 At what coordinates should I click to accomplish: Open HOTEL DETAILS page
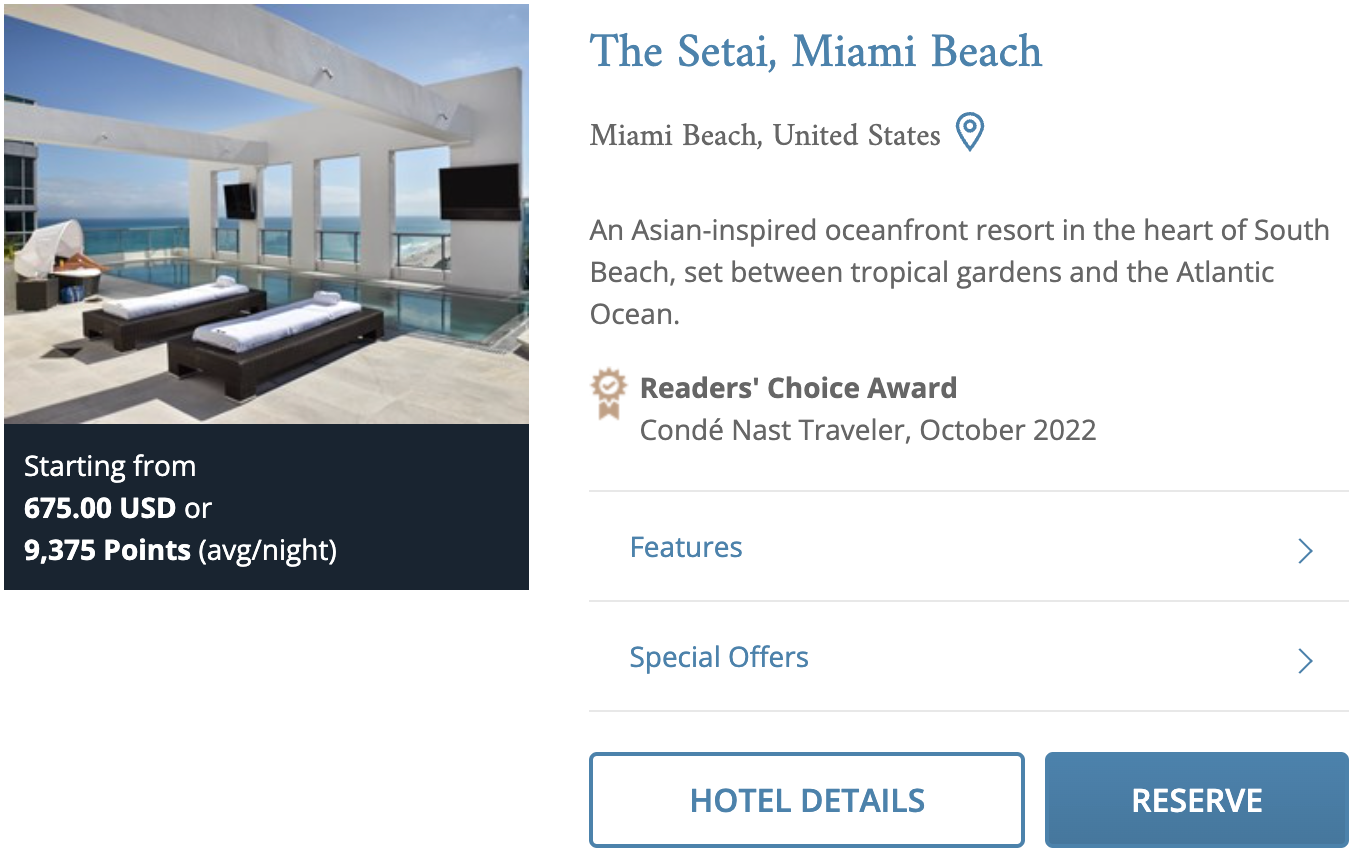click(807, 799)
